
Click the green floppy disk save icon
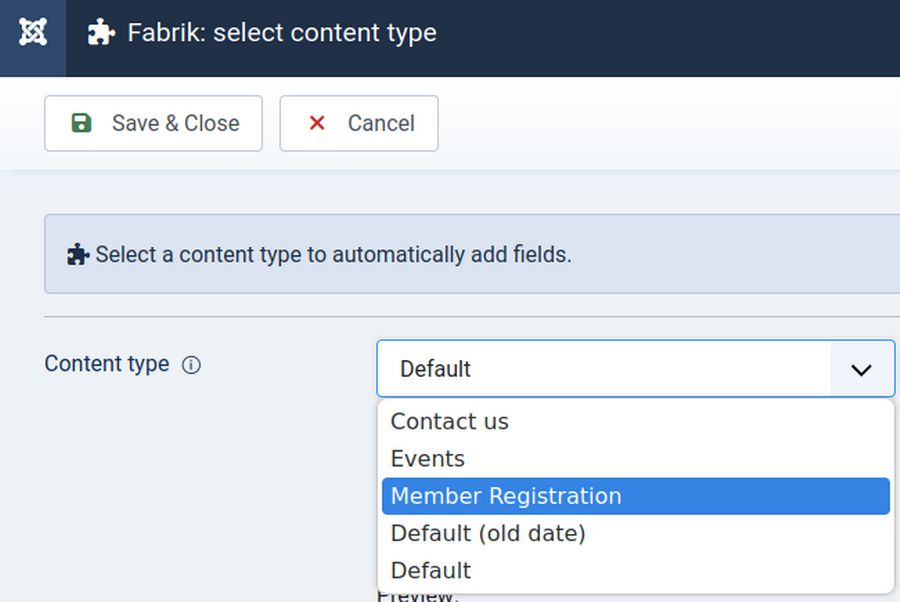(81, 123)
